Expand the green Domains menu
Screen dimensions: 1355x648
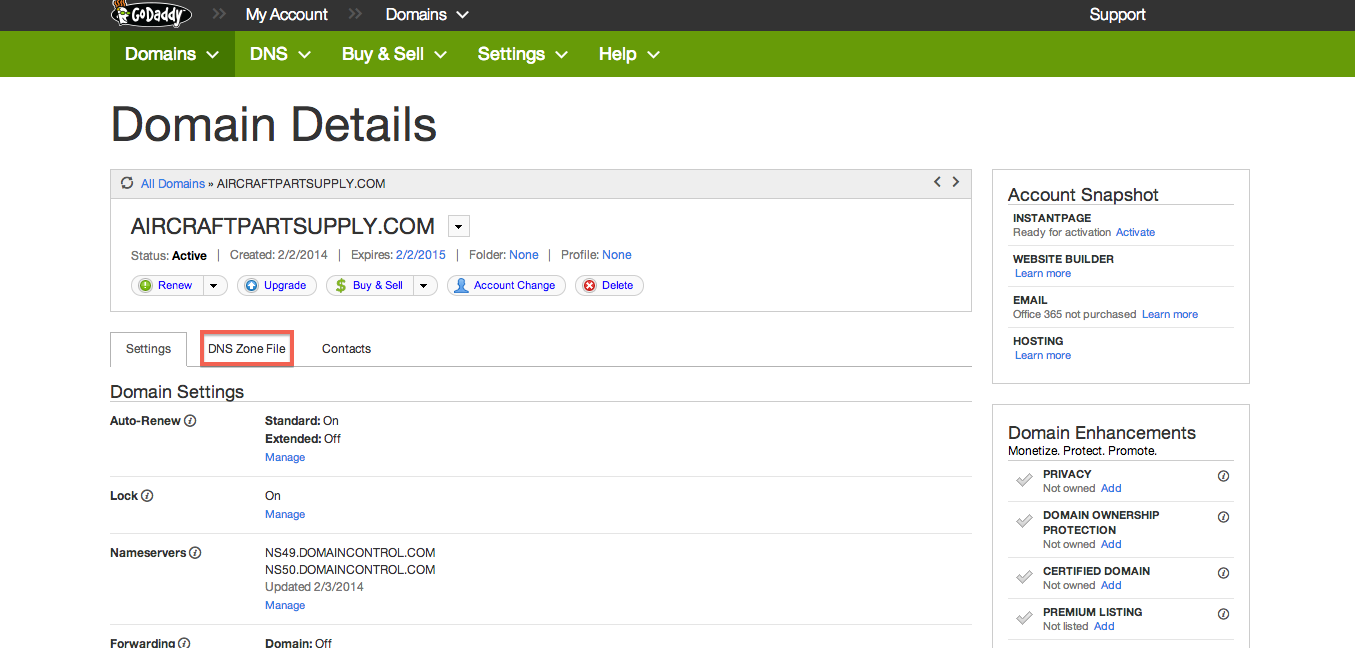(x=172, y=54)
